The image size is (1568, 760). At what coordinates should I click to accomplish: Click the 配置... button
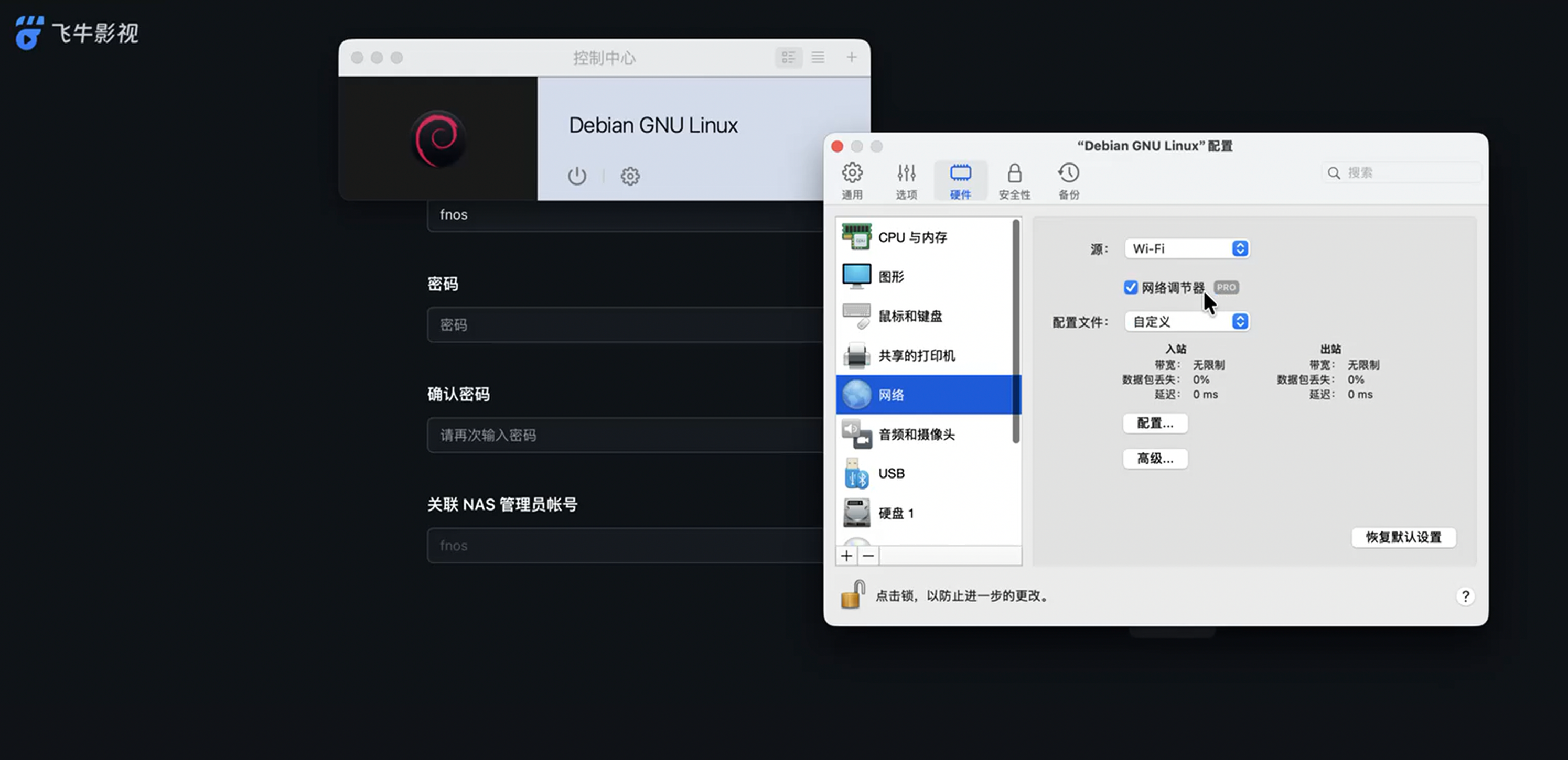click(1155, 423)
